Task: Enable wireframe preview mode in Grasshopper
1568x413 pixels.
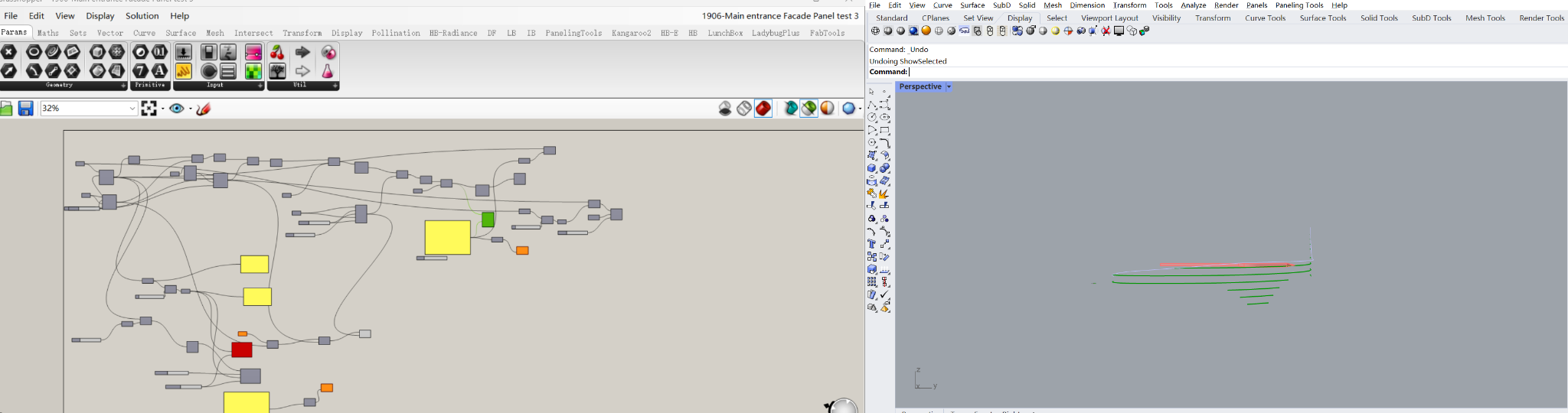Action: (744, 109)
